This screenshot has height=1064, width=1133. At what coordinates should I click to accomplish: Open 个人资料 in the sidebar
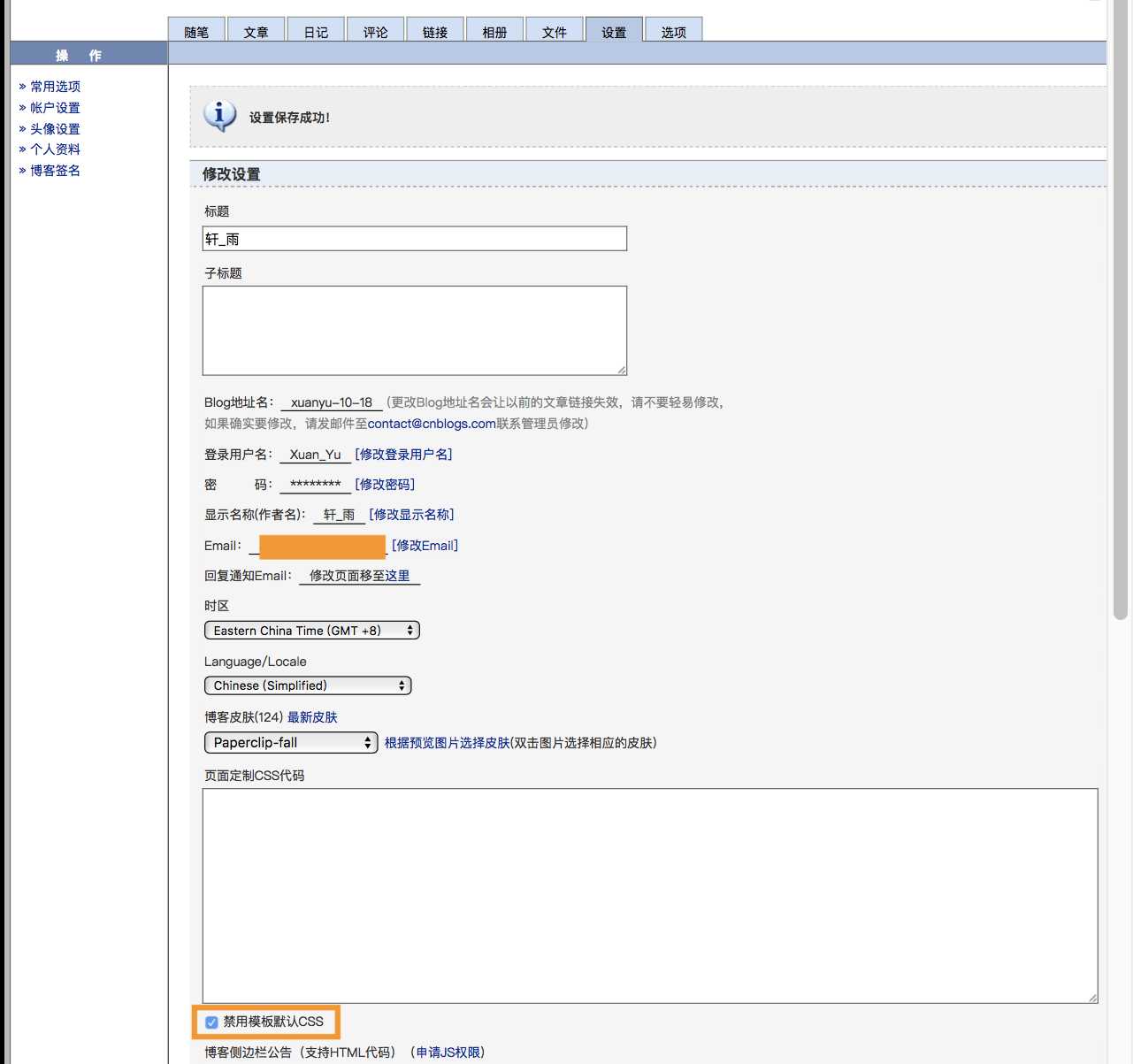(55, 149)
